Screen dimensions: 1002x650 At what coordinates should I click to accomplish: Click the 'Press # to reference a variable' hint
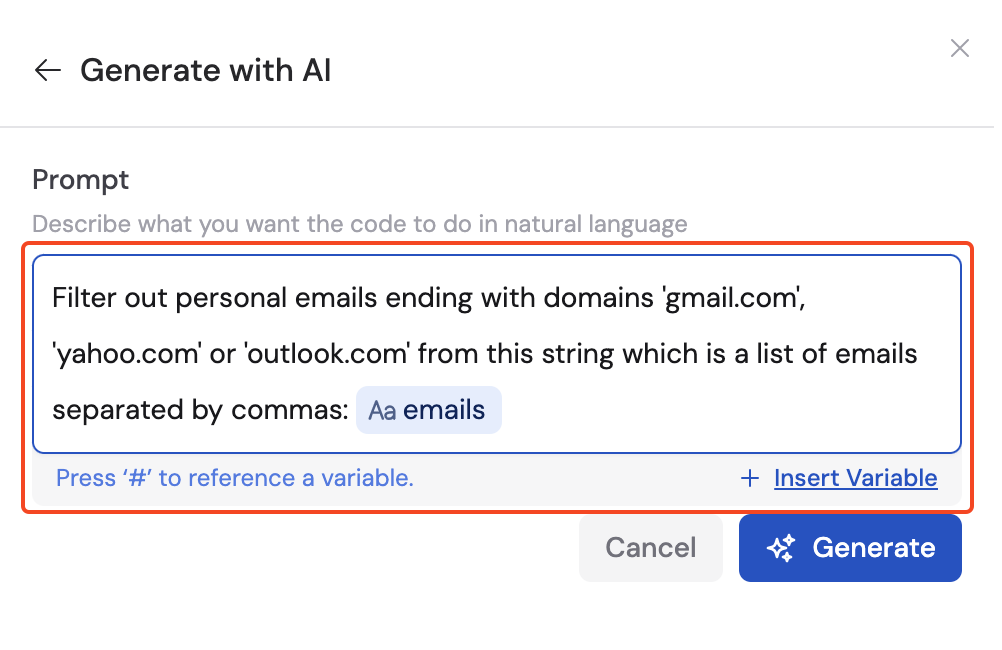[x=234, y=478]
